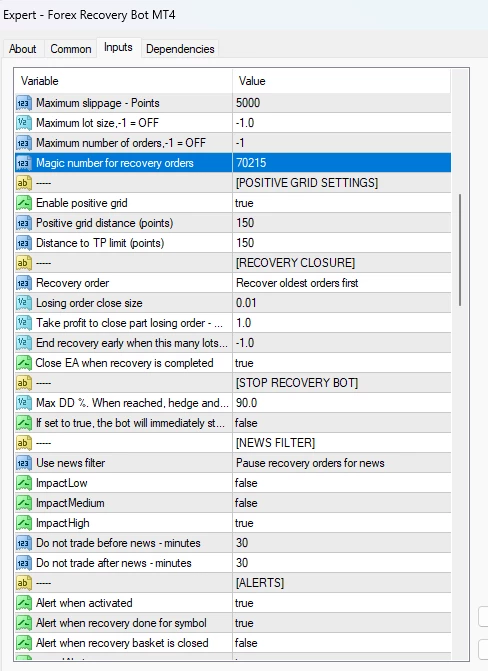488x671 pixels.
Task: Click the vertical scrollbar thumb of the inputs list
Action: (x=460, y=250)
